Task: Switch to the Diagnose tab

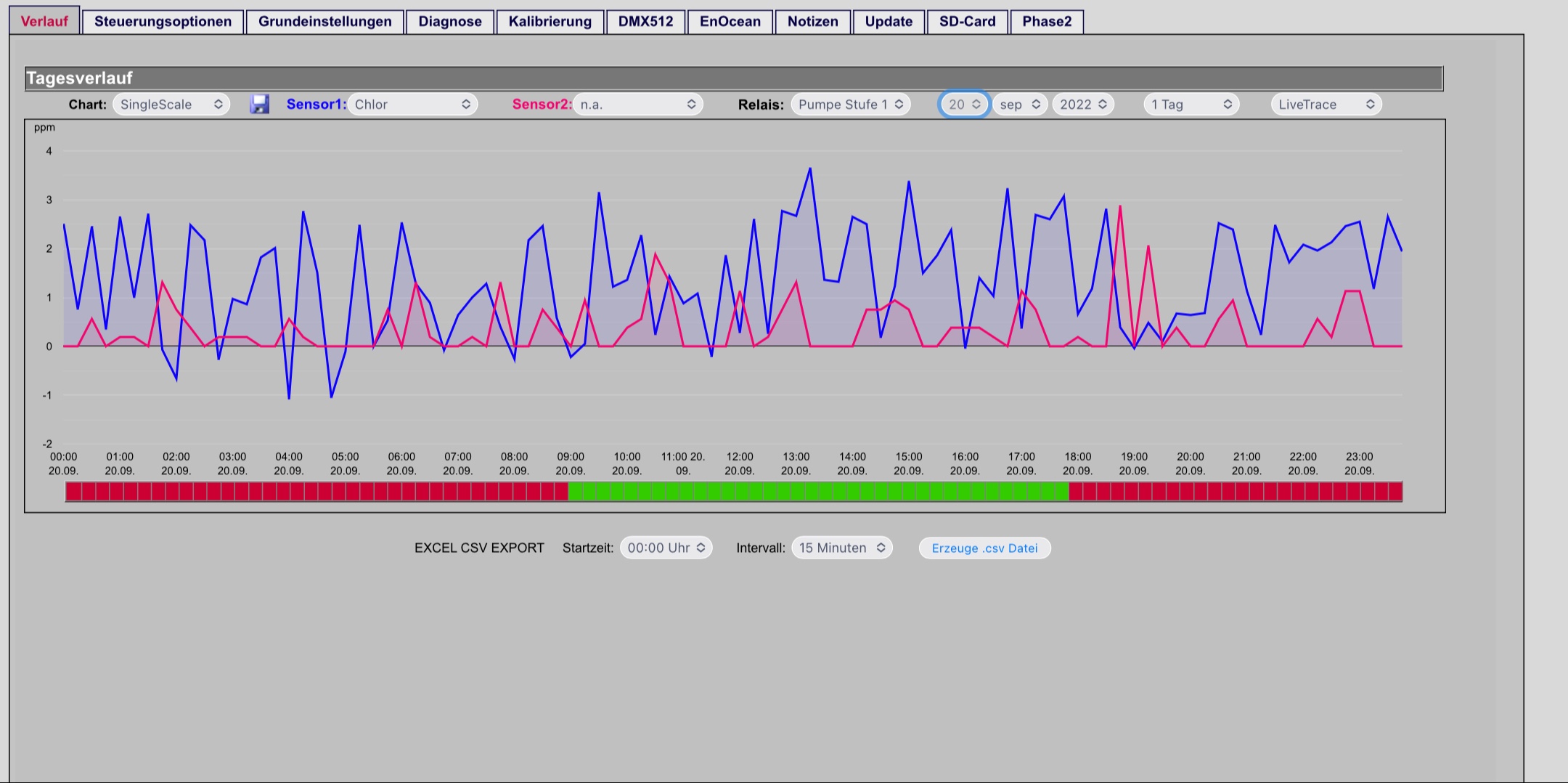Action: [449, 22]
